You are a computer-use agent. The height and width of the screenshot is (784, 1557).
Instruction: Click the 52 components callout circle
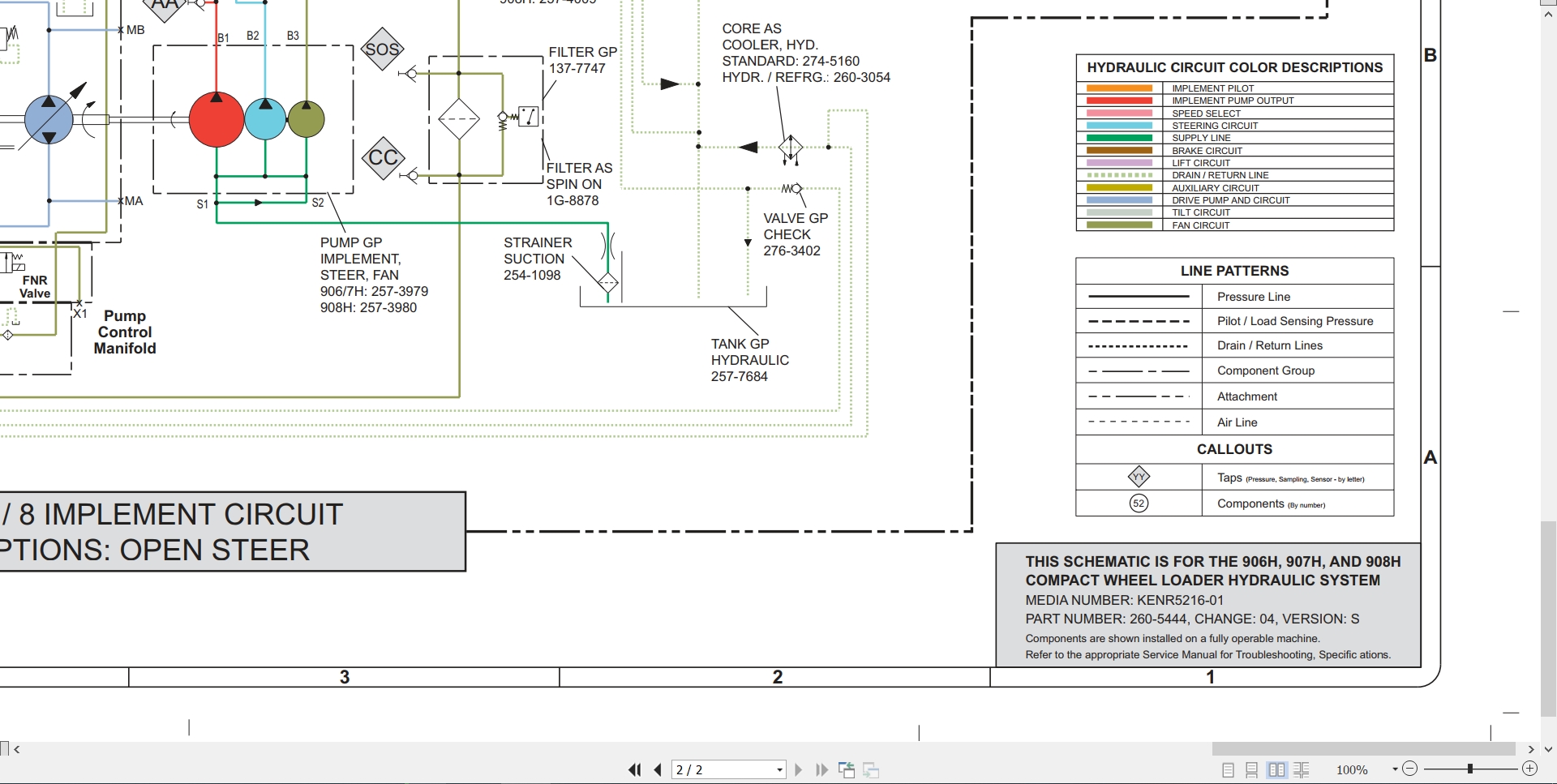1139,503
